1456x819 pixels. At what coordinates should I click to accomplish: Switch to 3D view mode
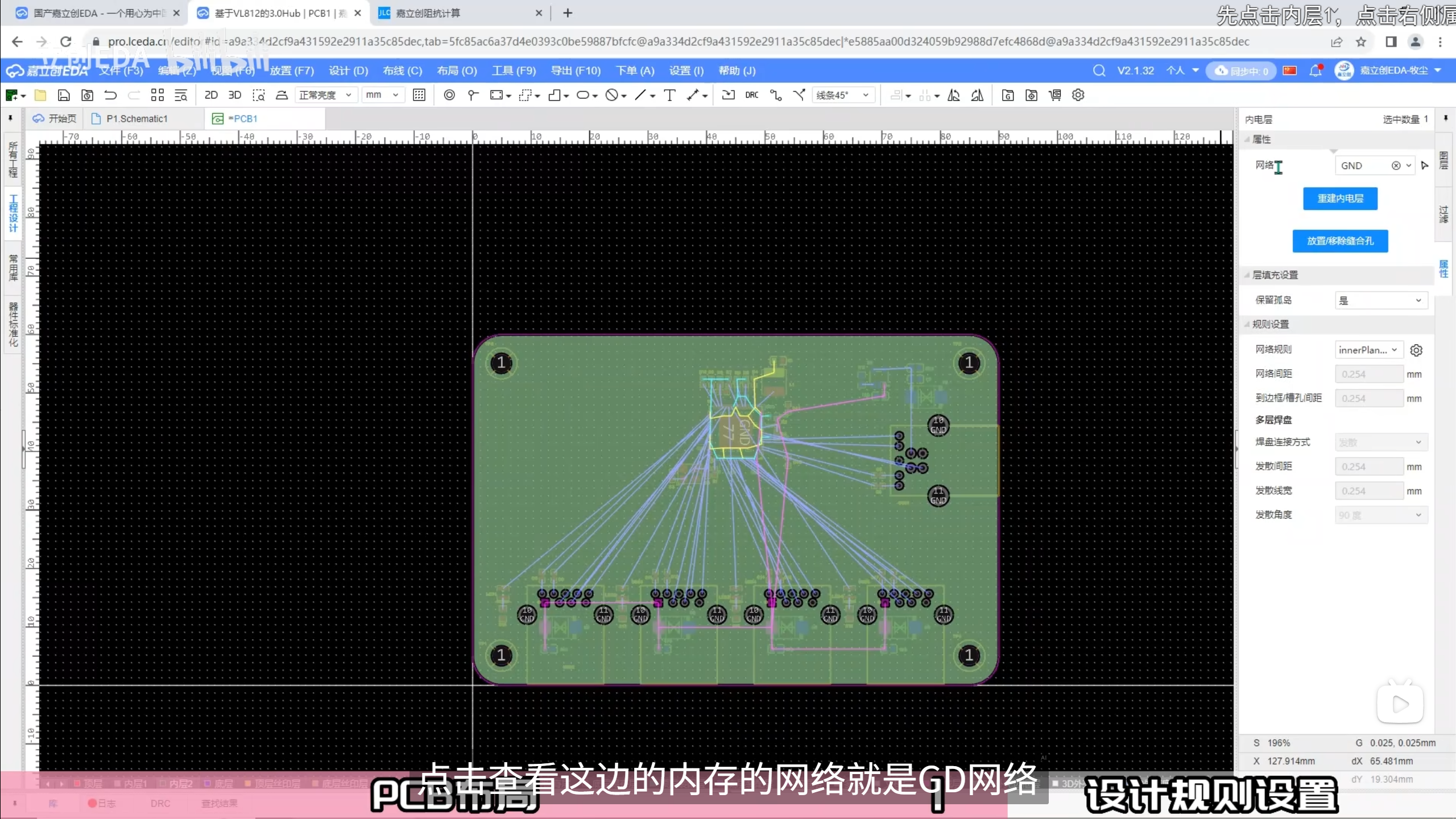(x=234, y=95)
